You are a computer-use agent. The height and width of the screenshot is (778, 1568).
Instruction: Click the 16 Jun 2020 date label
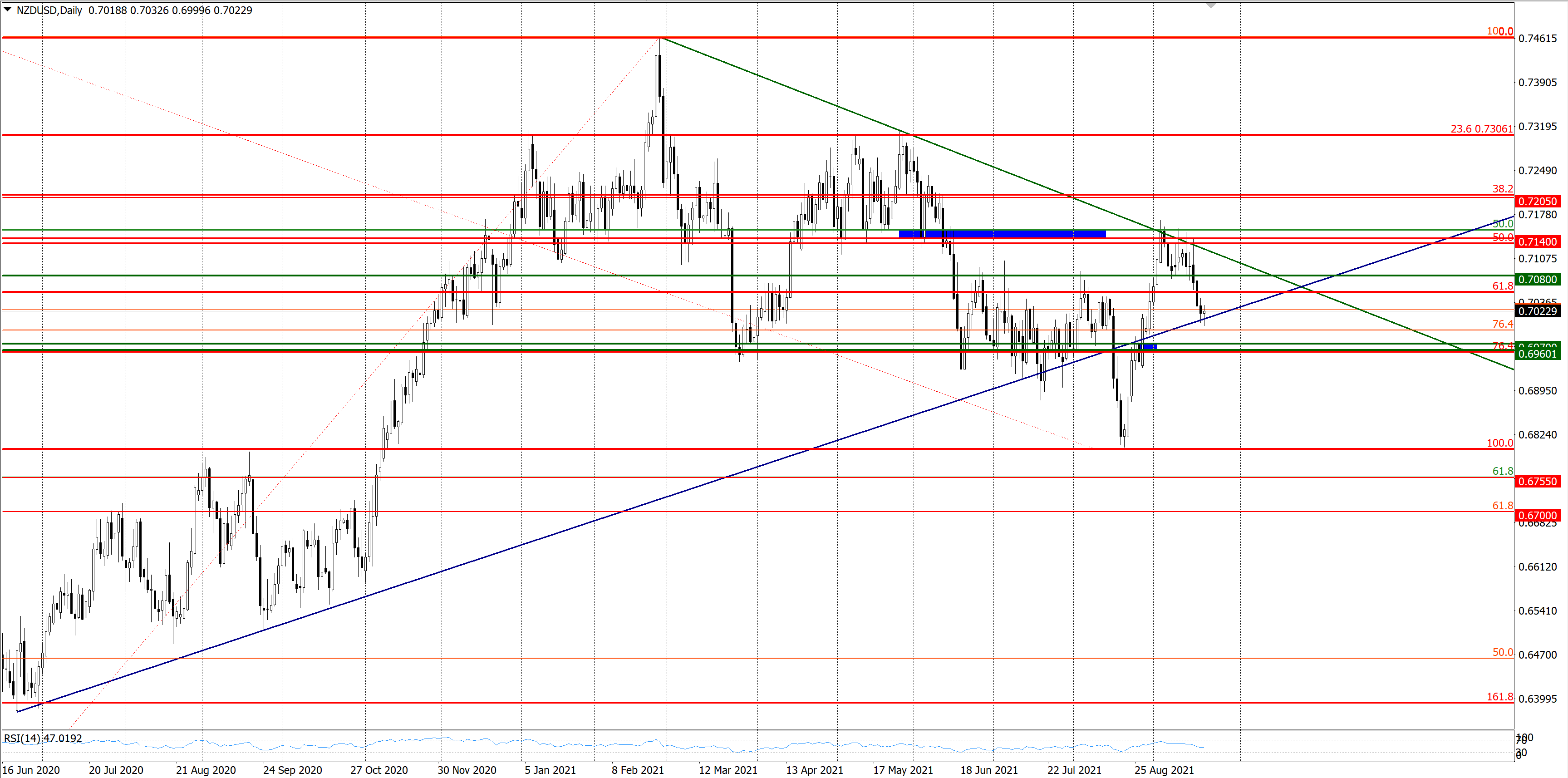pos(30,770)
